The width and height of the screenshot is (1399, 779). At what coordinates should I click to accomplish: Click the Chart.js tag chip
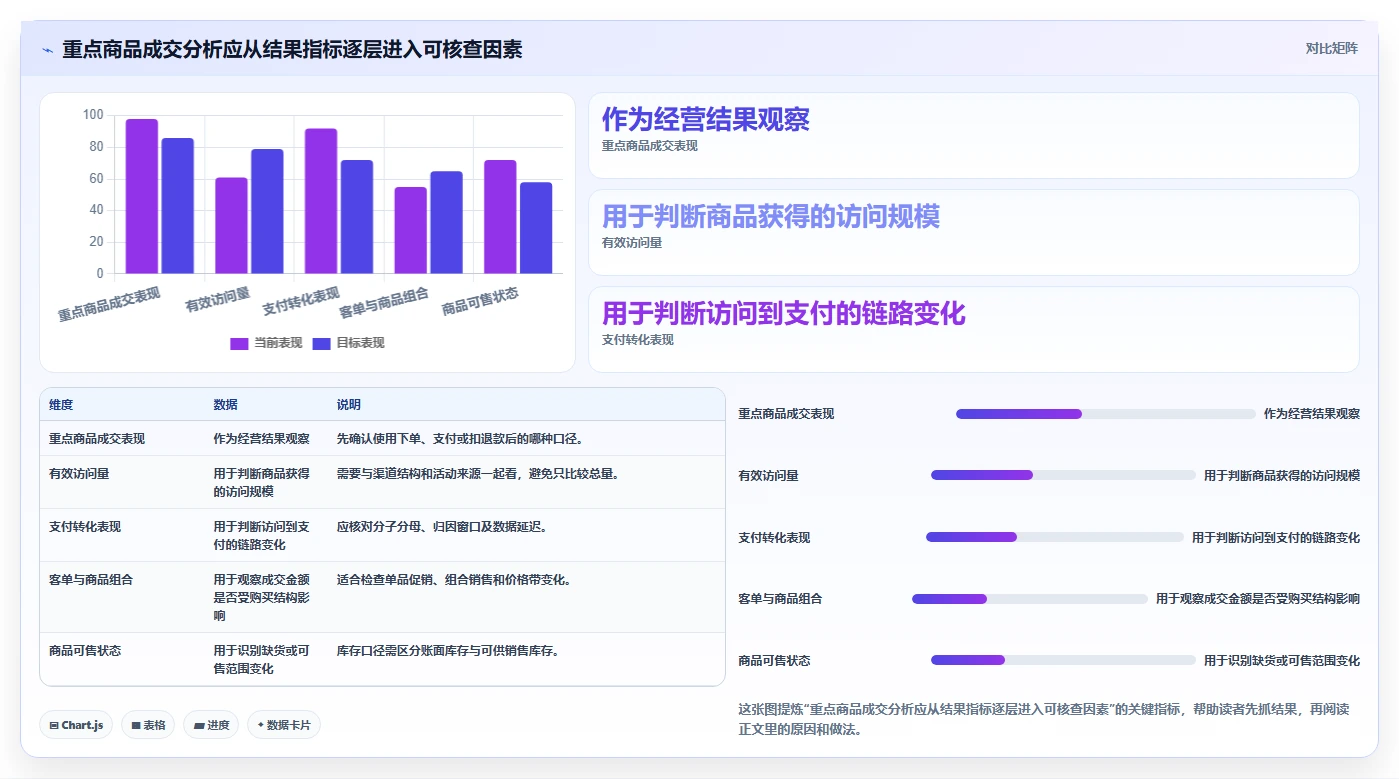[x=76, y=725]
